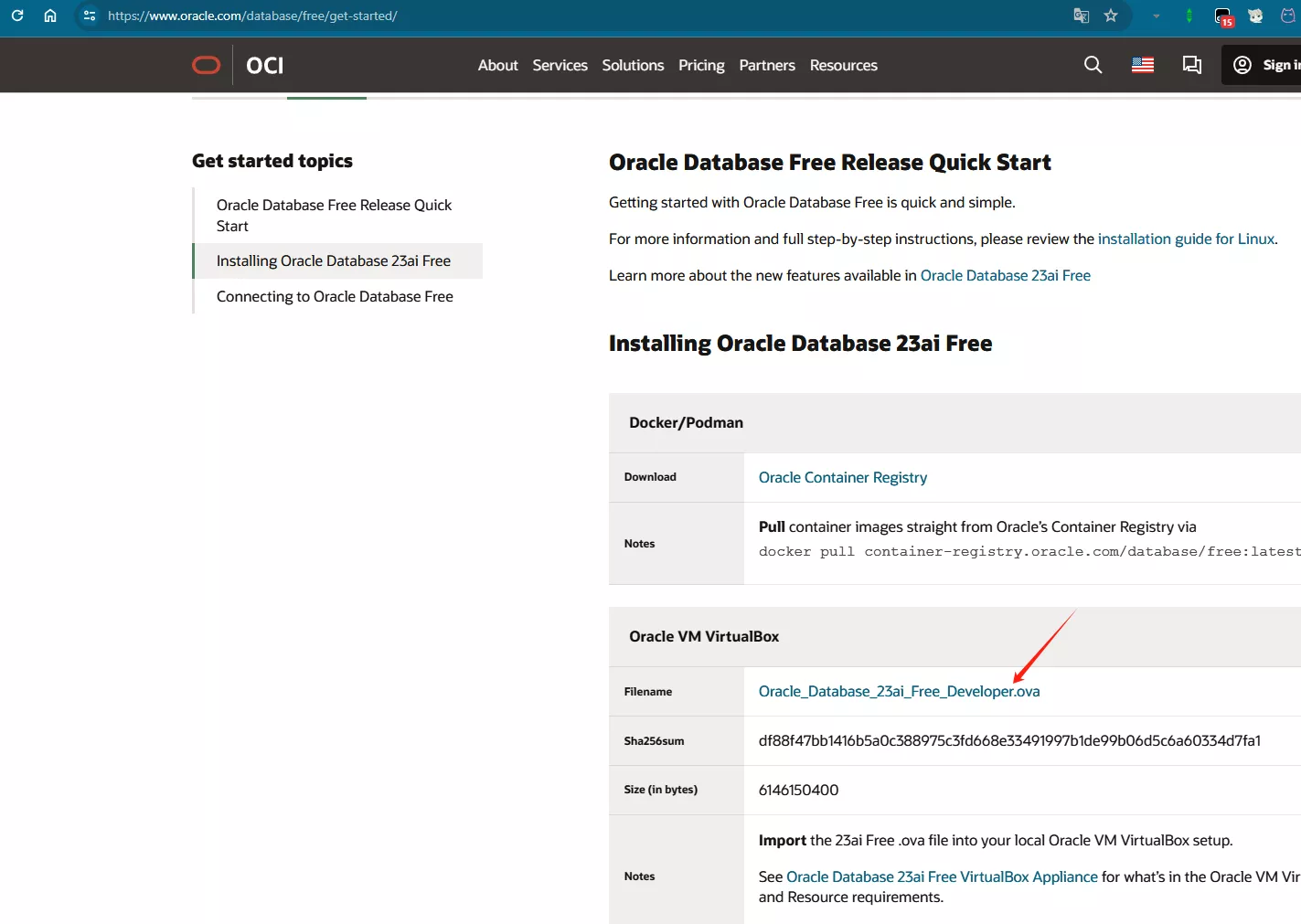Open the site search magnifier icon
This screenshot has width=1301, height=924.
pyautogui.click(x=1093, y=65)
